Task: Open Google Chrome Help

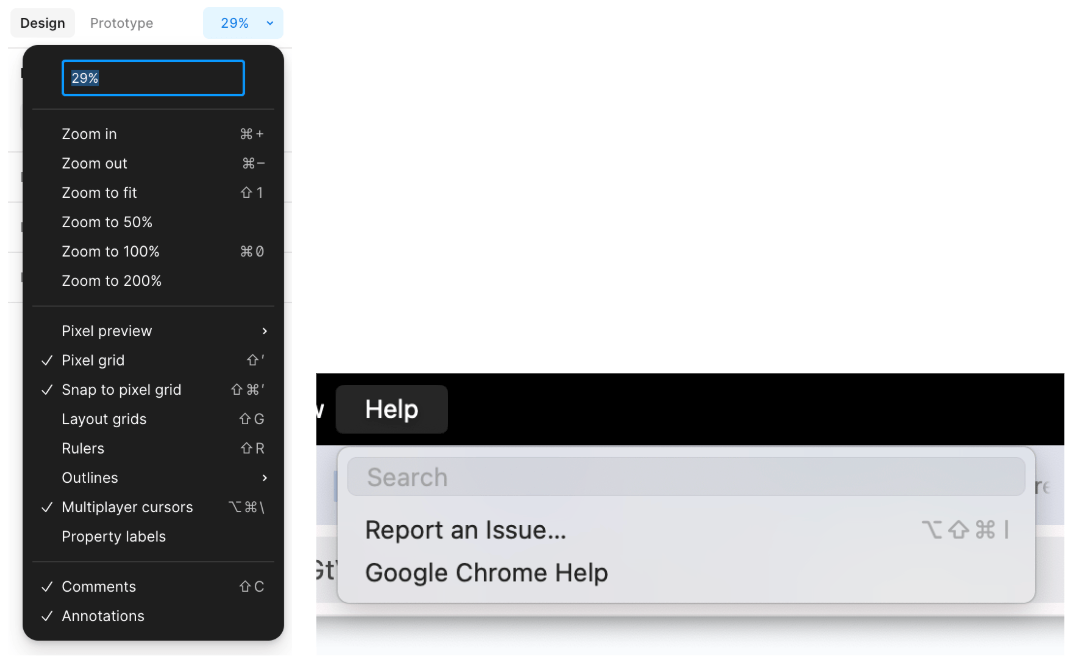Action: coord(487,573)
